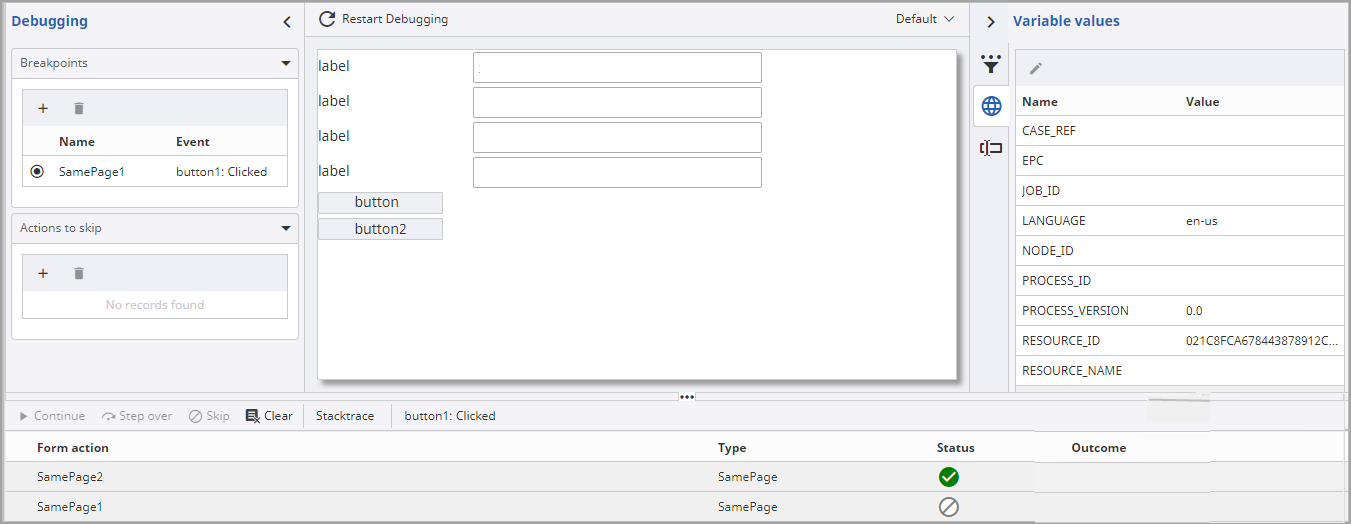Add an action to skip with plus icon
1351x524 pixels.
pyautogui.click(x=43, y=273)
